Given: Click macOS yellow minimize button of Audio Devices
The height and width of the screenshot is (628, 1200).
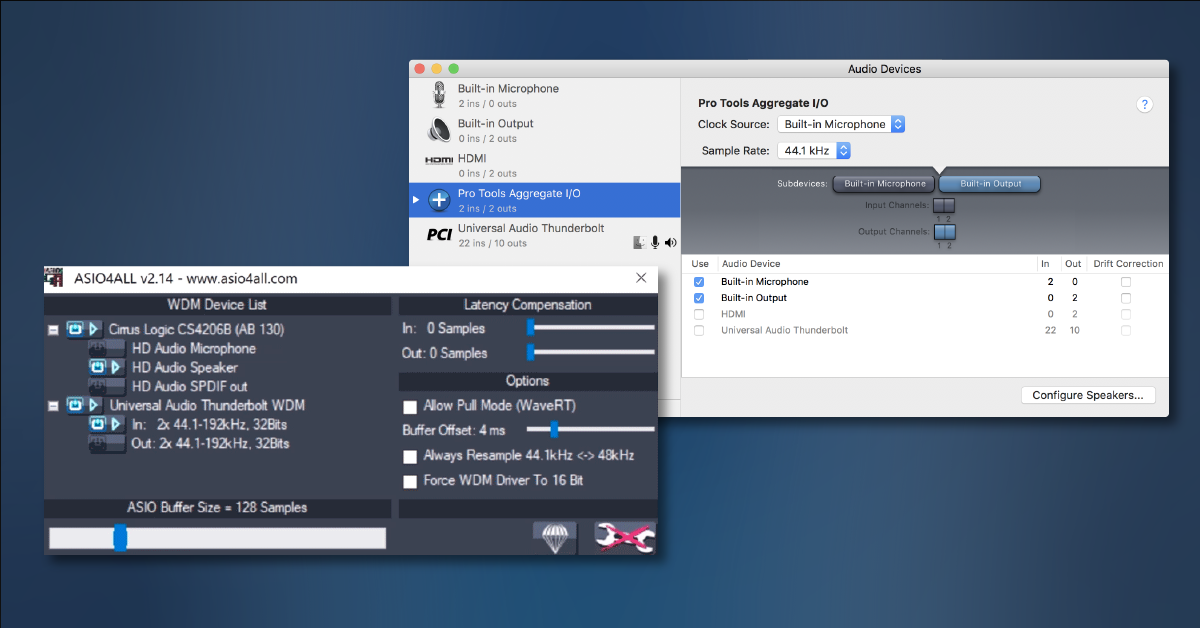Looking at the screenshot, I should [437, 68].
